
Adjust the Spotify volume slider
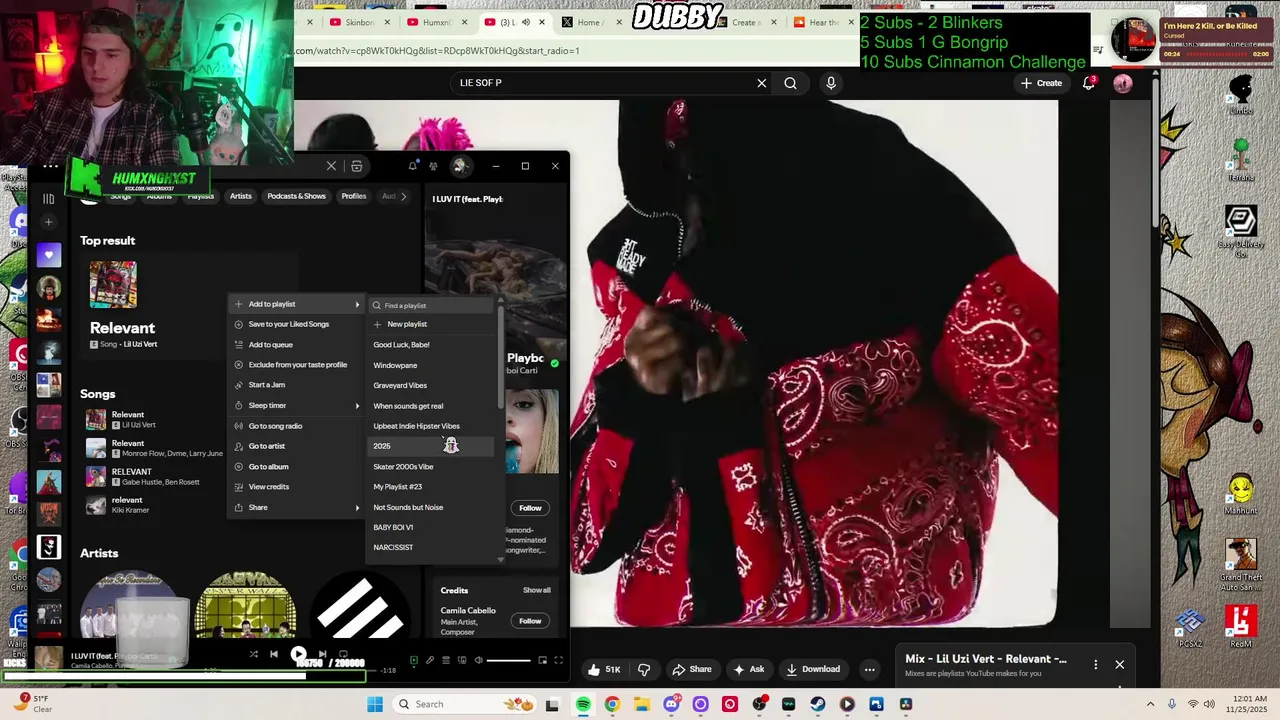coord(509,660)
